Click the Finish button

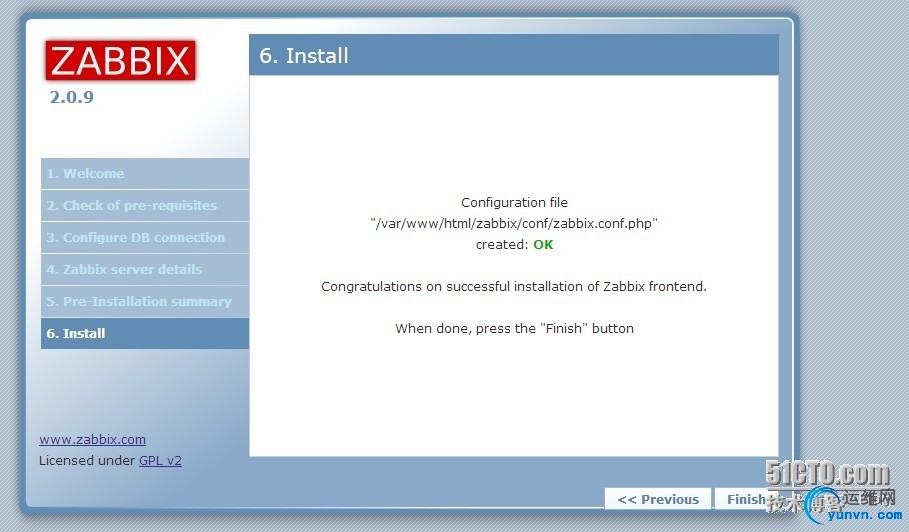click(746, 499)
